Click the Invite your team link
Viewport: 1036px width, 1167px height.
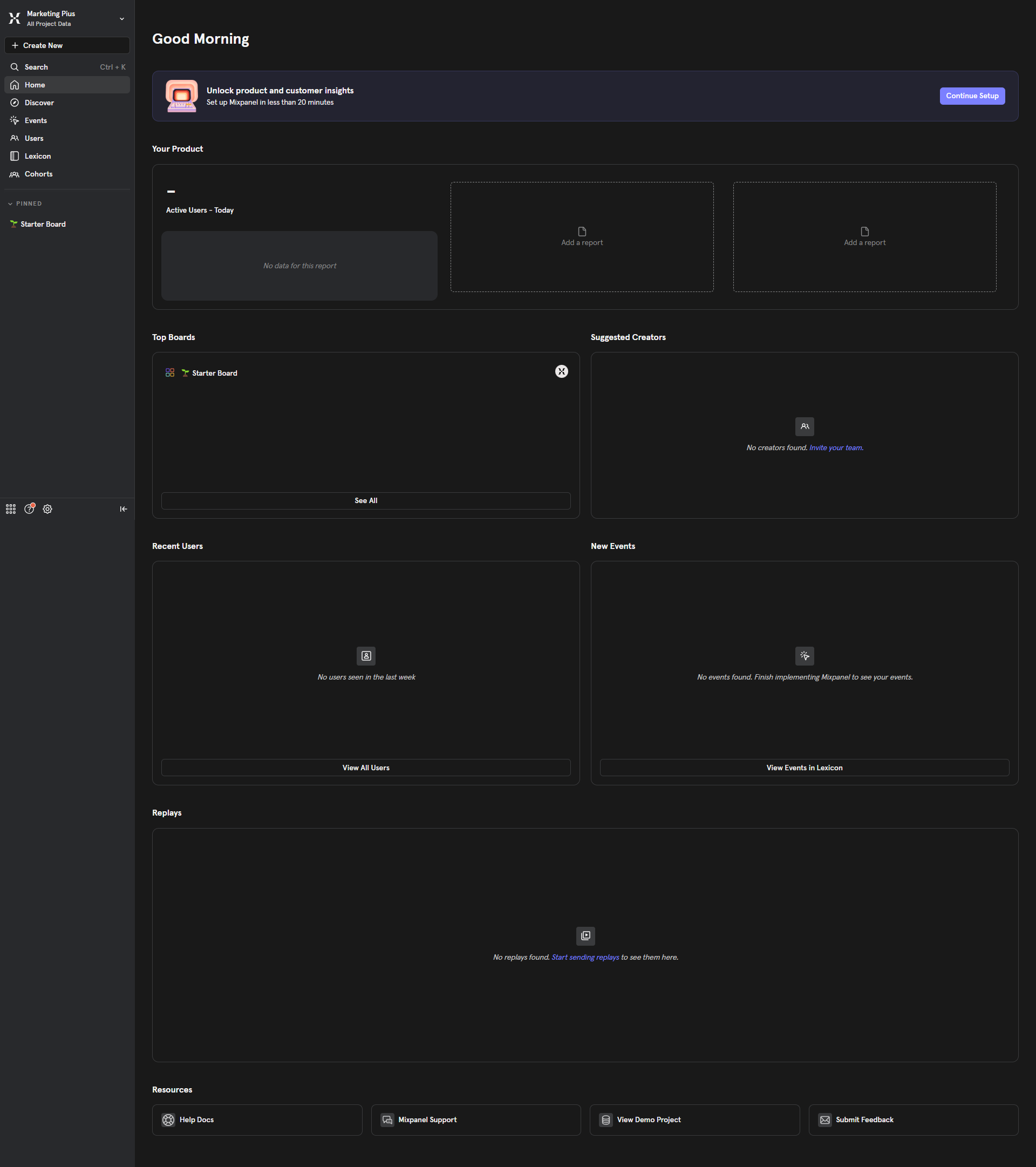click(836, 447)
